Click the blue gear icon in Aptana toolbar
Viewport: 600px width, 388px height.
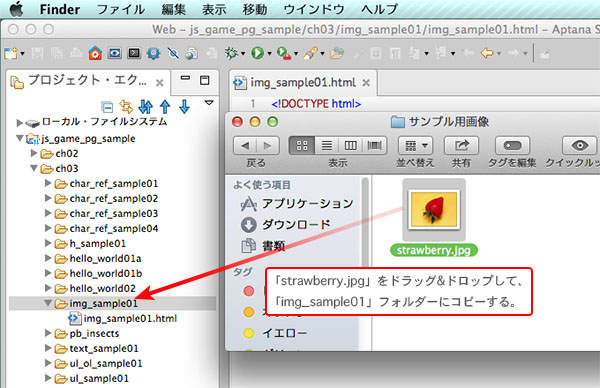point(153,53)
